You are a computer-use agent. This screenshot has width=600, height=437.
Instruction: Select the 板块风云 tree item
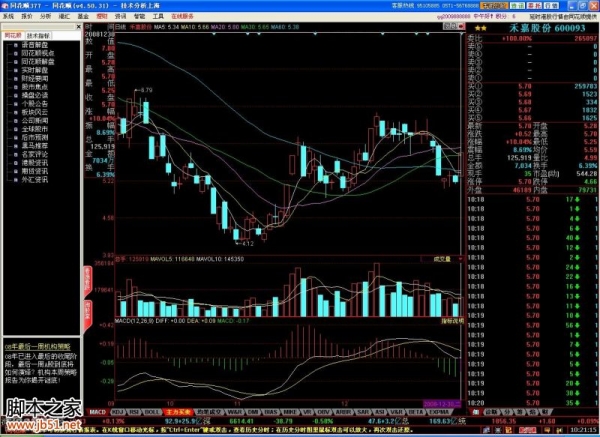pos(34,112)
